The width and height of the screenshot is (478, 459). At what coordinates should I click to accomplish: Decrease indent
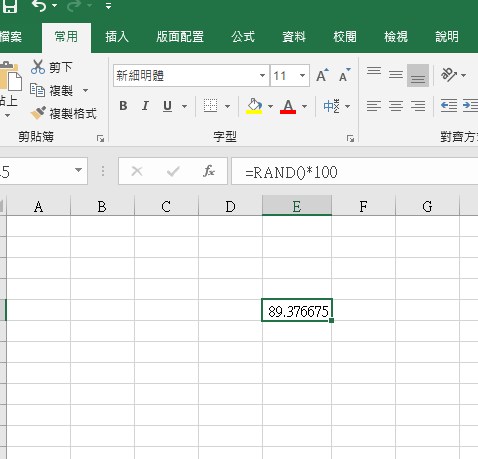pyautogui.click(x=449, y=106)
